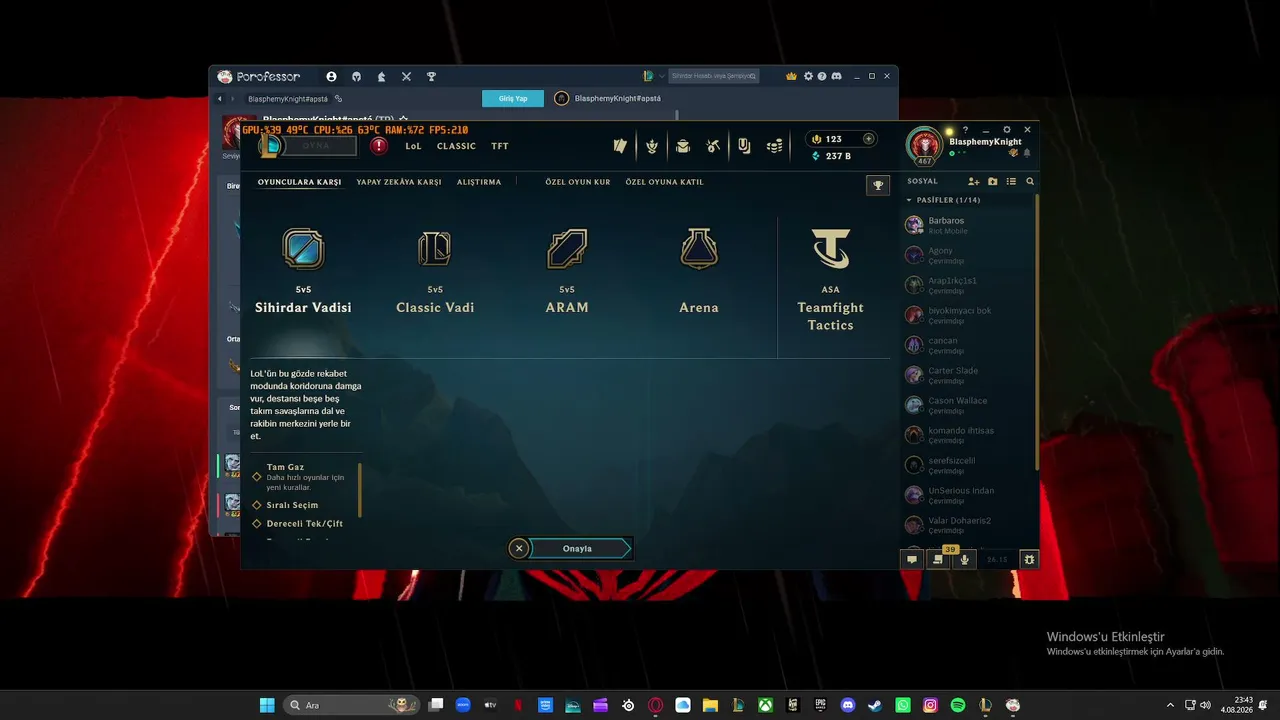1280x720 pixels.
Task: Open the OYUNCULARA KARŞI tab
Action: pyautogui.click(x=300, y=182)
